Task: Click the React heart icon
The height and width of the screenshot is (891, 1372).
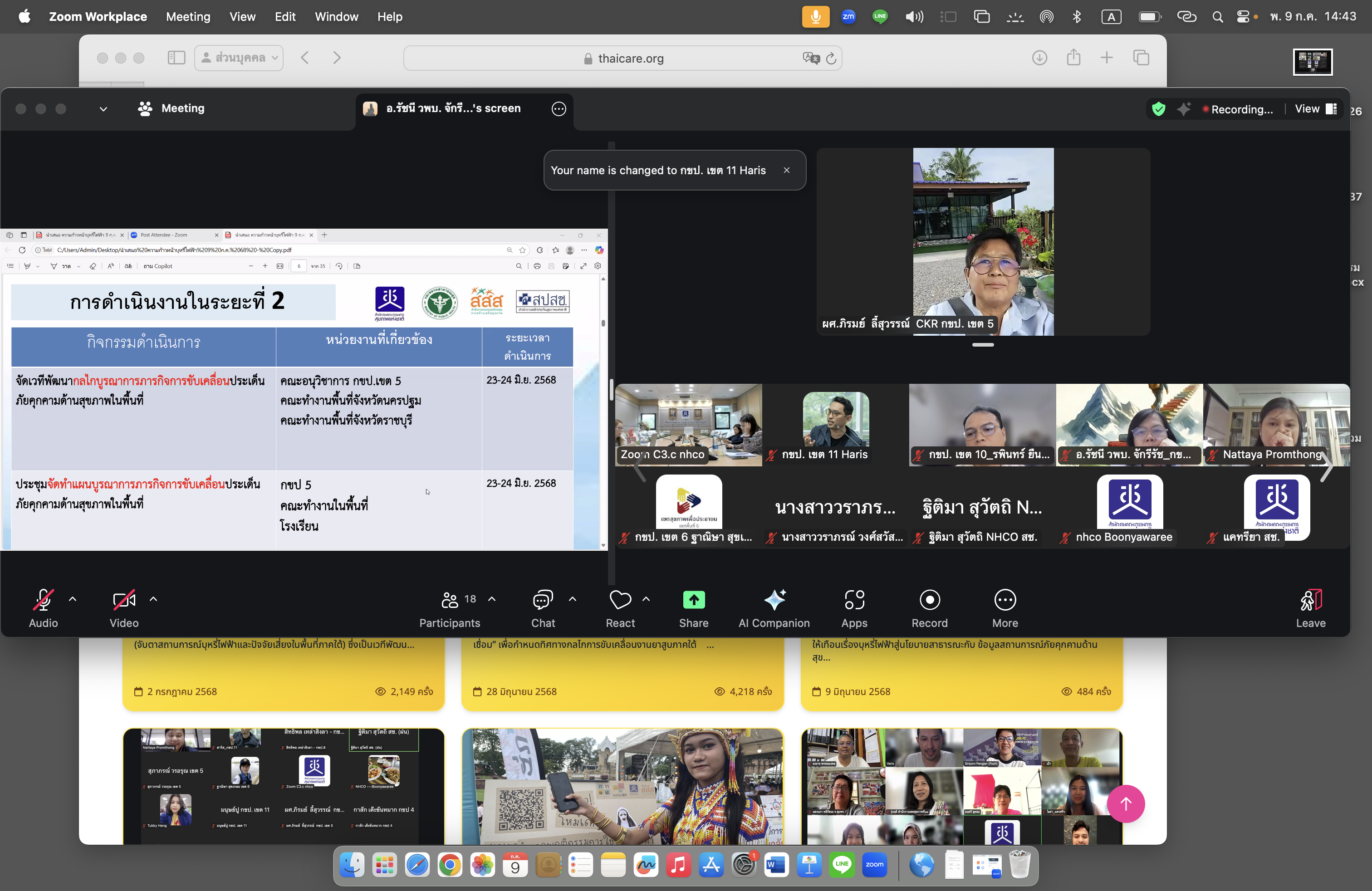Action: point(620,600)
